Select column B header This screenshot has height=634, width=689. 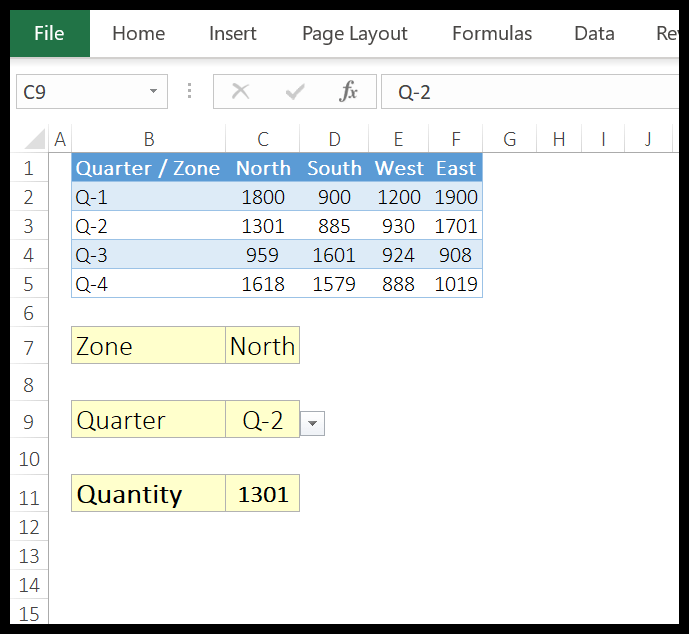[x=149, y=139]
